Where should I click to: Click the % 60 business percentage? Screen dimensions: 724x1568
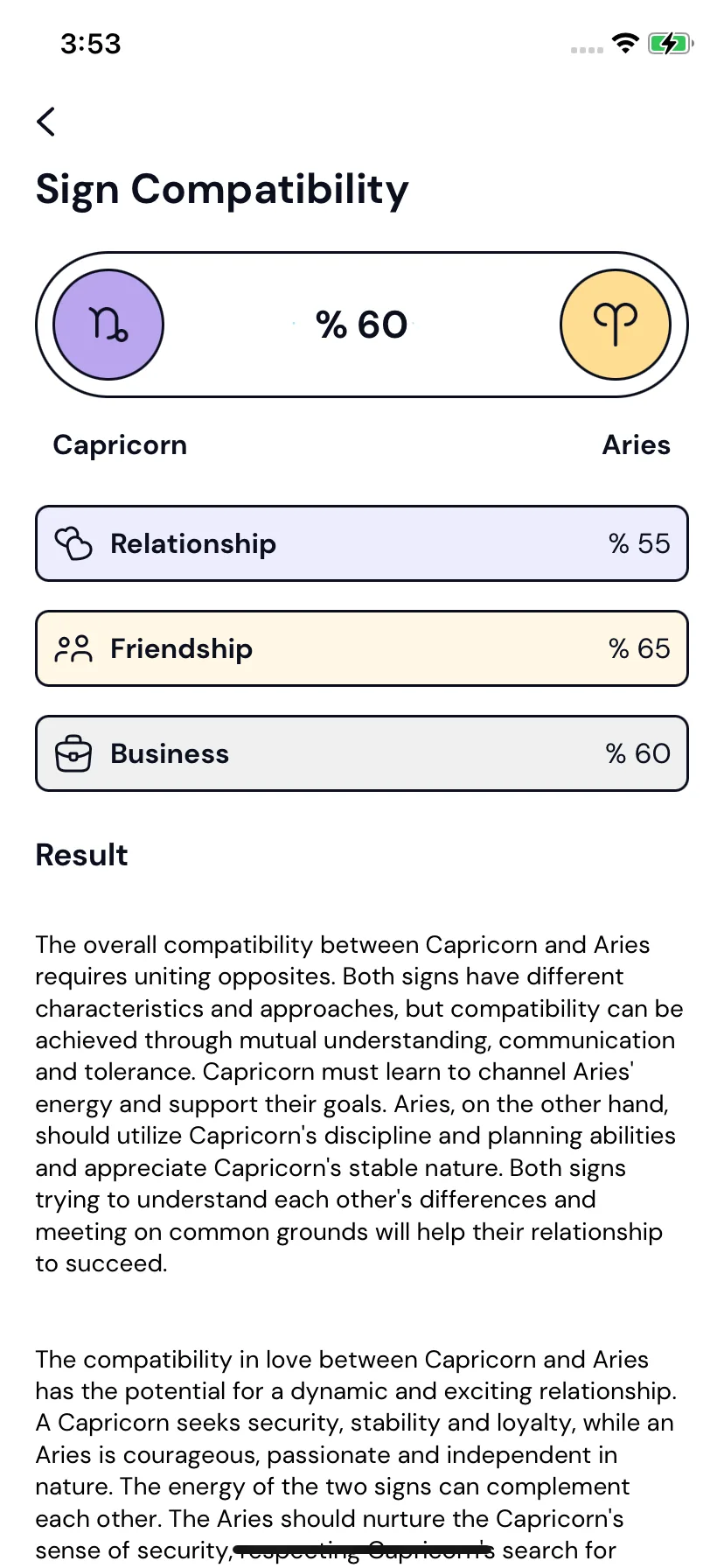coord(637,753)
